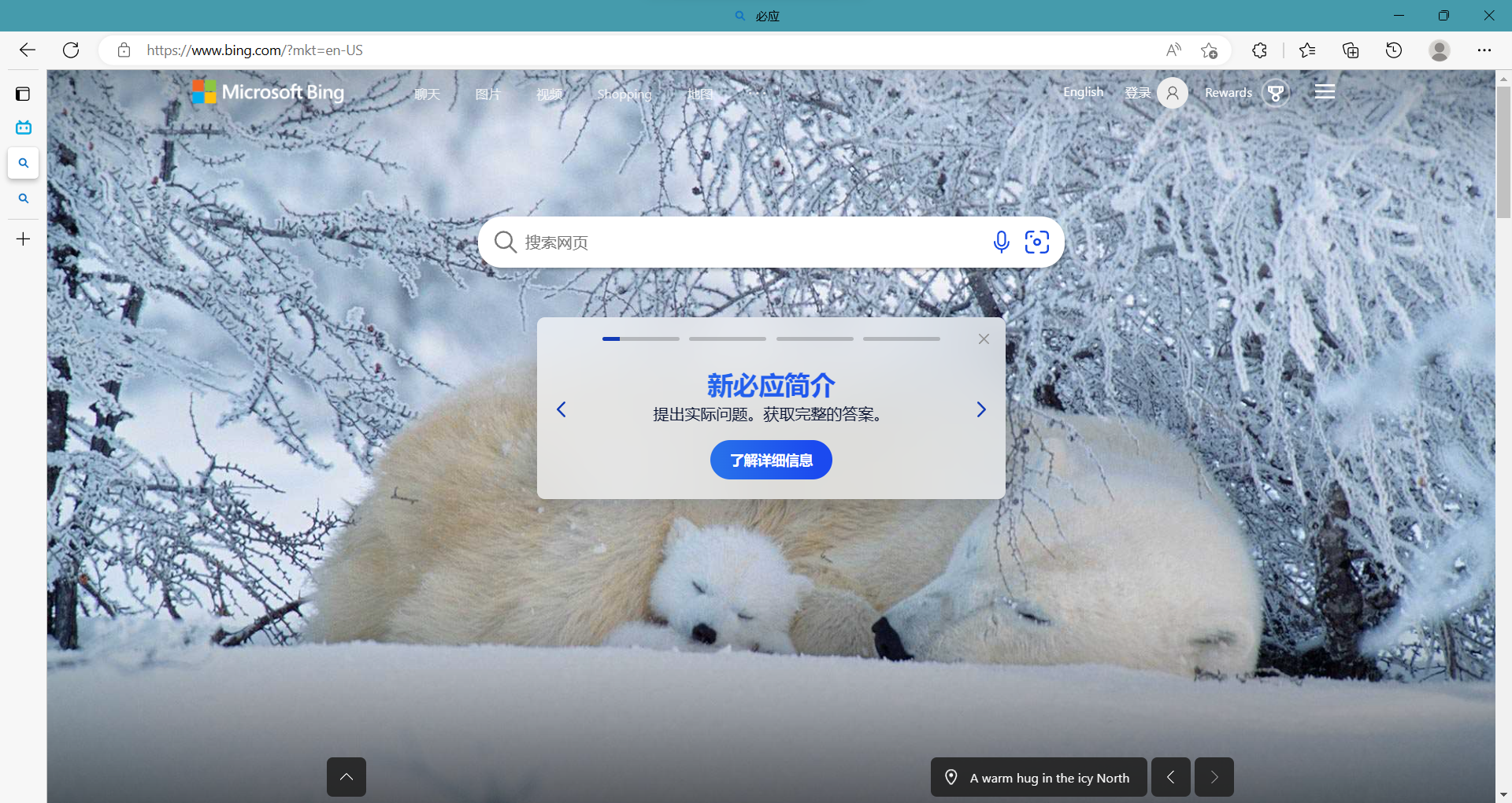The width and height of the screenshot is (1512, 803).
Task: Switch language via English link
Action: 1084,92
